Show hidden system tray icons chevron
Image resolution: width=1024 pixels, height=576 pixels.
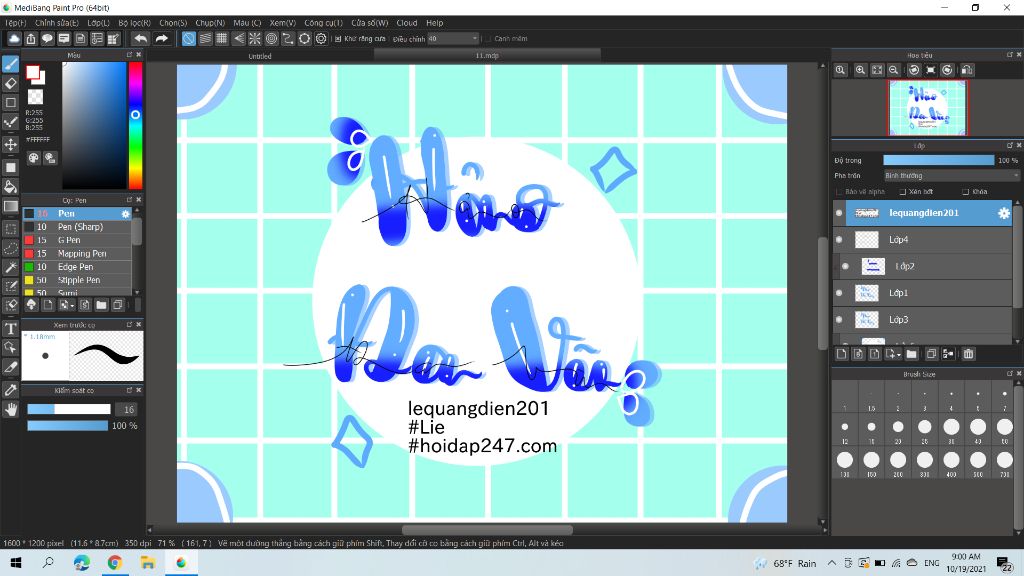tap(831, 563)
